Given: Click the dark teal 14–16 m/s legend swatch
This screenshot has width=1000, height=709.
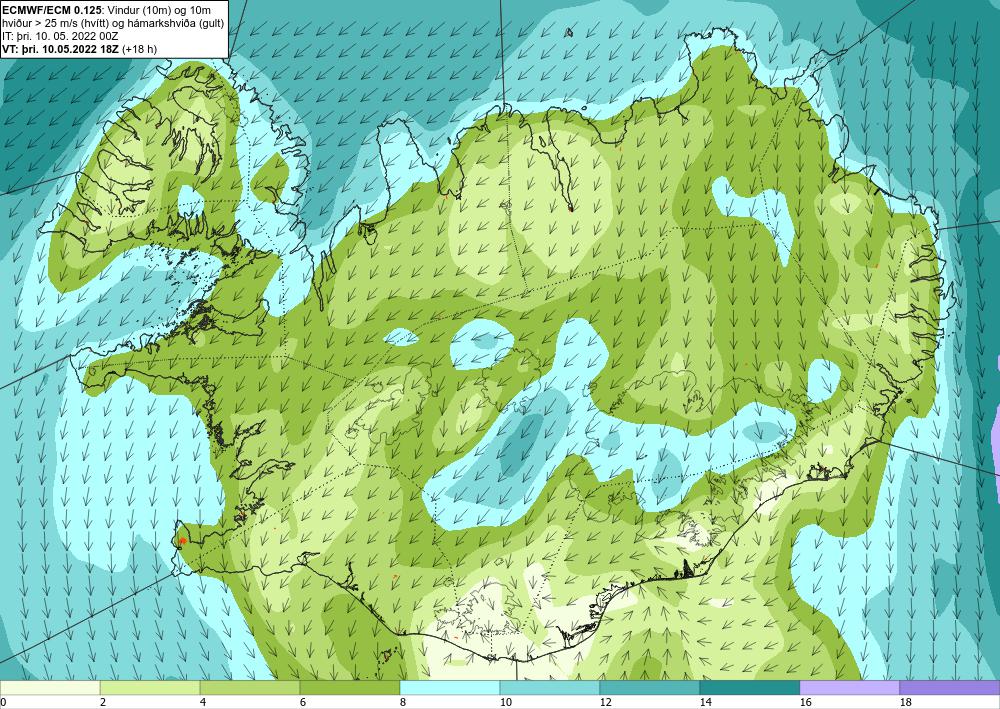Looking at the screenshot, I should [749, 688].
